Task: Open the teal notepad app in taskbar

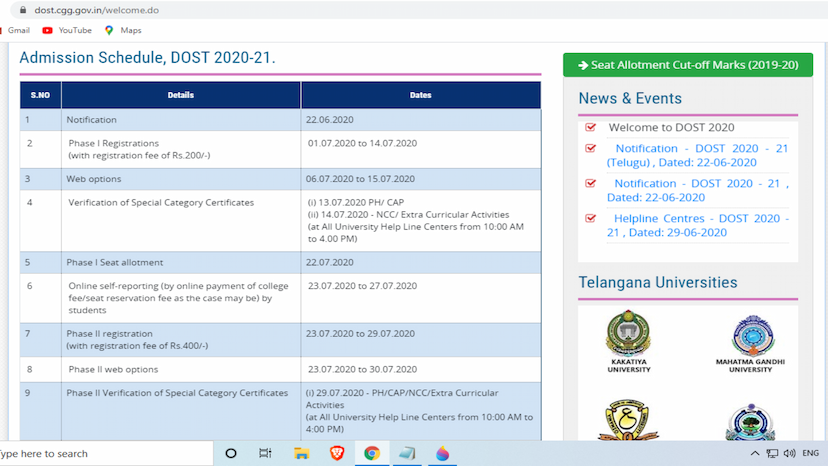Action: coord(407,453)
